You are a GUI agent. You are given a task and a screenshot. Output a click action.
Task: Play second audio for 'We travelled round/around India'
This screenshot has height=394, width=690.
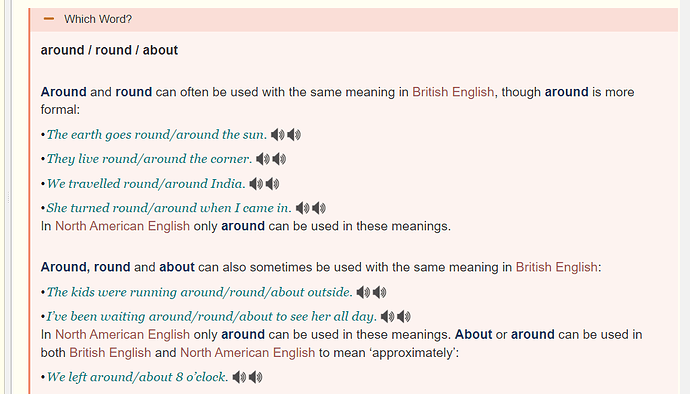pyautogui.click(x=272, y=184)
